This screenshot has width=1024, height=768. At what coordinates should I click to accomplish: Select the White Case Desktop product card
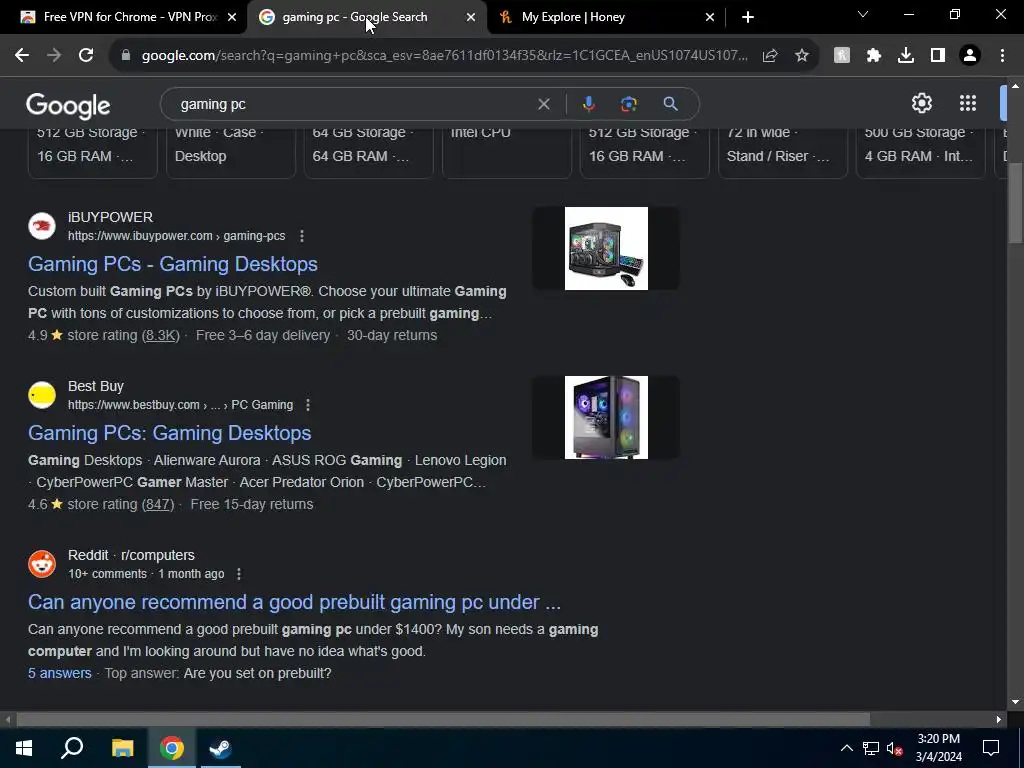pyautogui.click(x=231, y=153)
